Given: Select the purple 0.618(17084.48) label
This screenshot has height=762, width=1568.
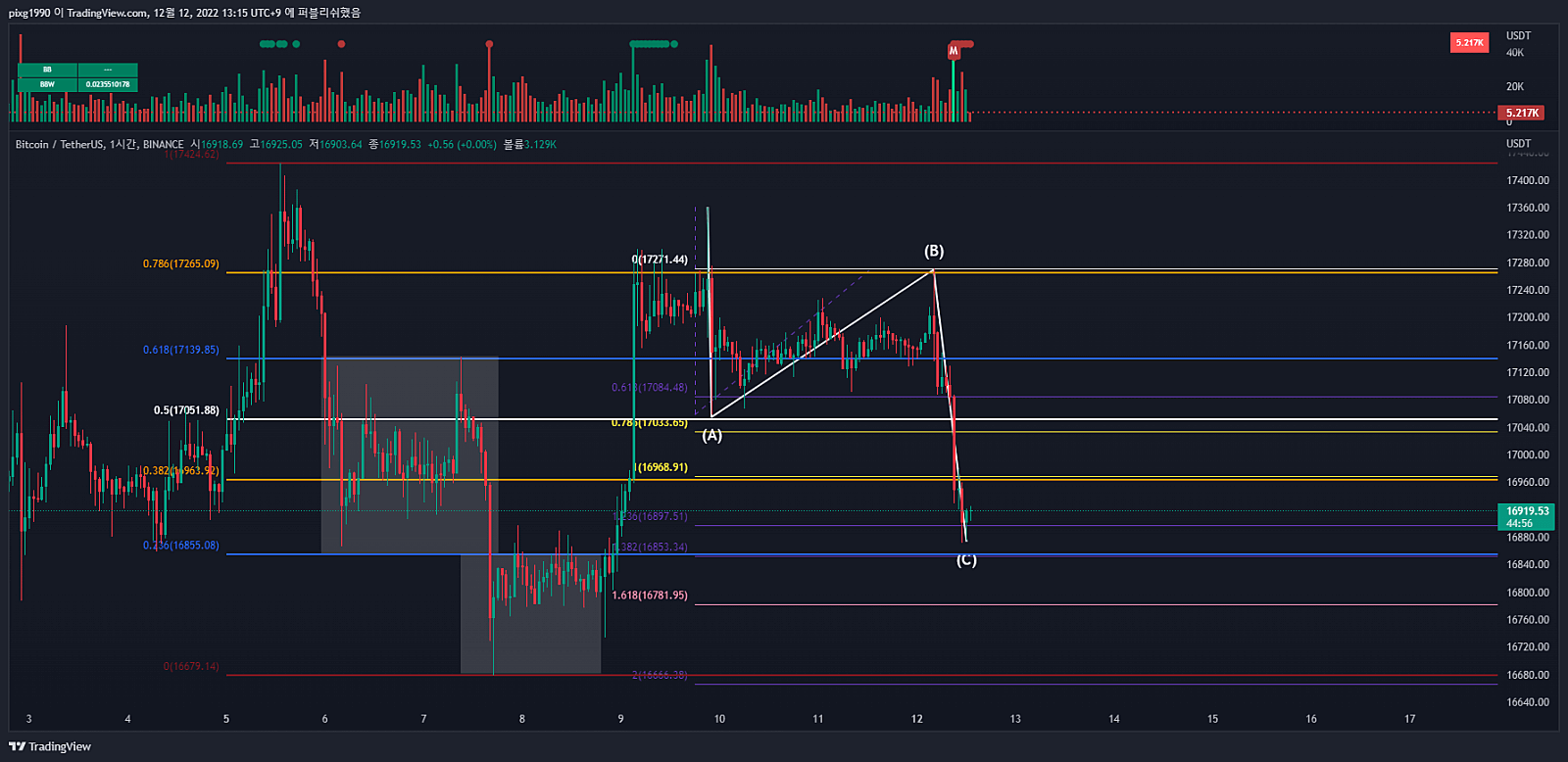Looking at the screenshot, I should (x=650, y=388).
